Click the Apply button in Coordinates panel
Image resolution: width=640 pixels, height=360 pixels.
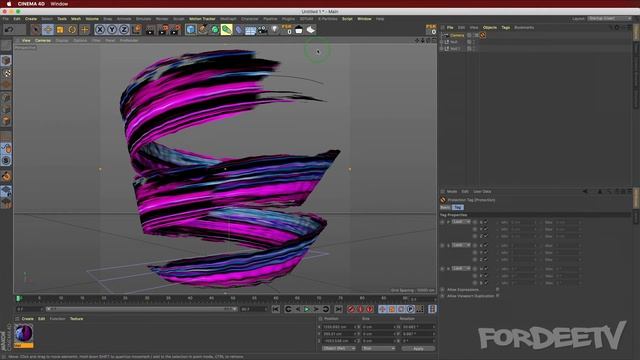[x=418, y=349]
